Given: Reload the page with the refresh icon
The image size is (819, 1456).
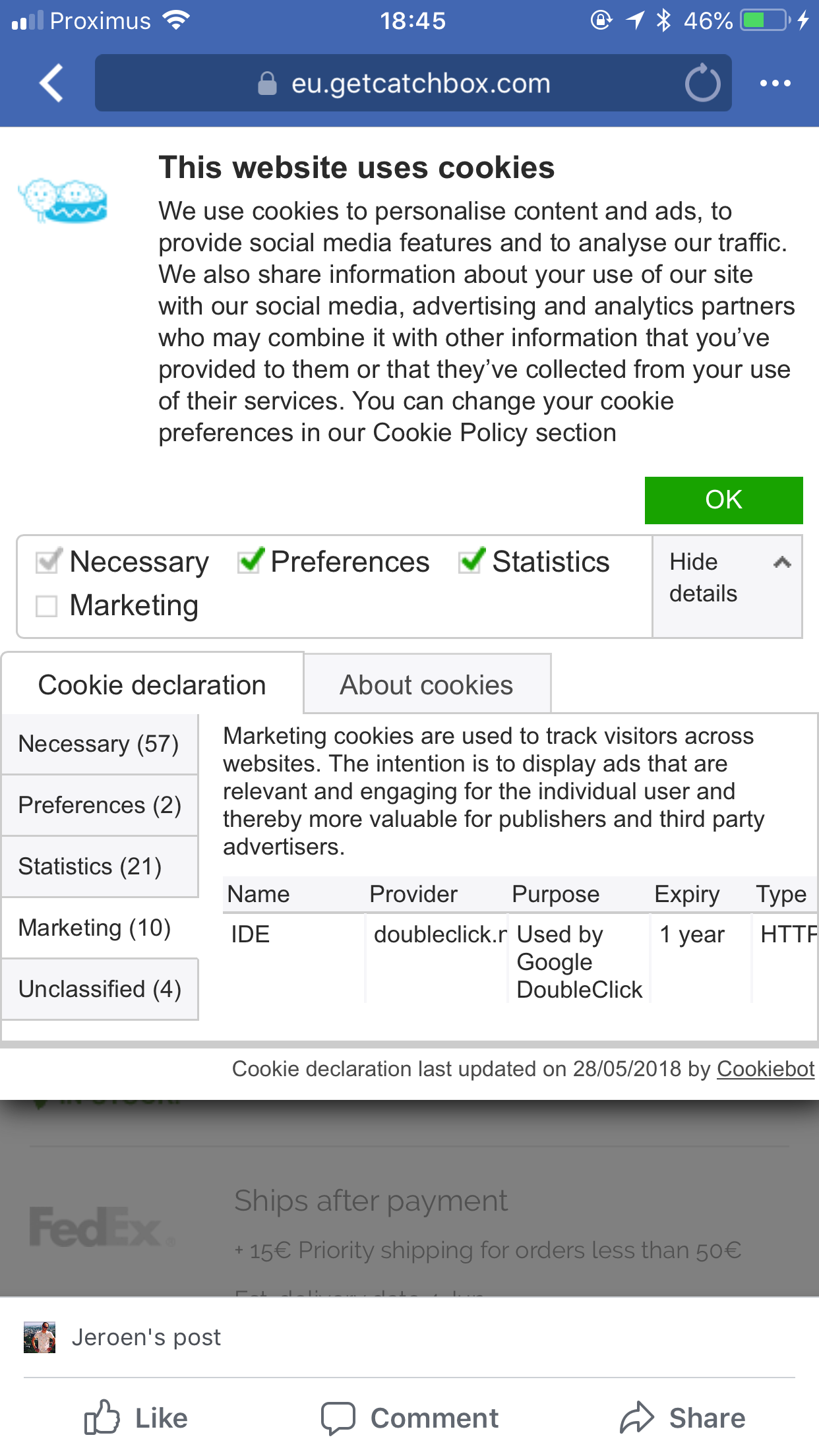Looking at the screenshot, I should point(702,84).
